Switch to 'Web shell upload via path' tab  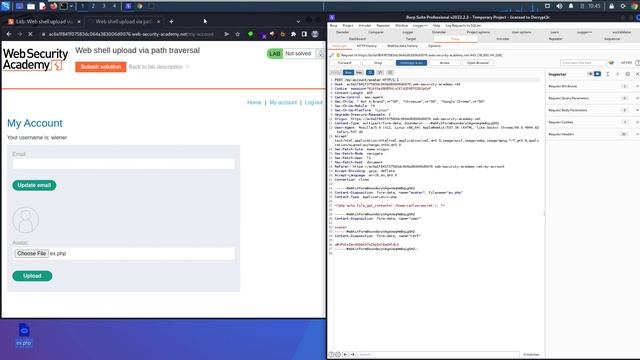tap(123, 22)
